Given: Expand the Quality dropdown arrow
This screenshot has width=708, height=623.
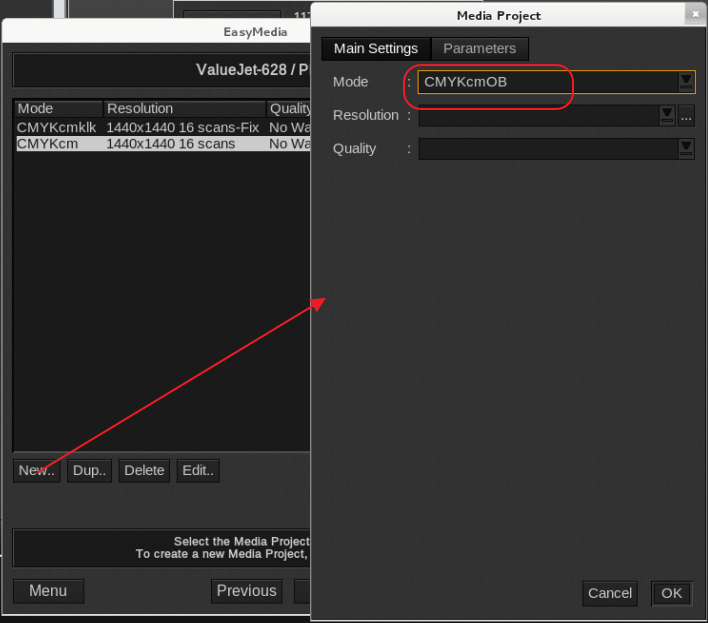Looking at the screenshot, I should [x=686, y=149].
